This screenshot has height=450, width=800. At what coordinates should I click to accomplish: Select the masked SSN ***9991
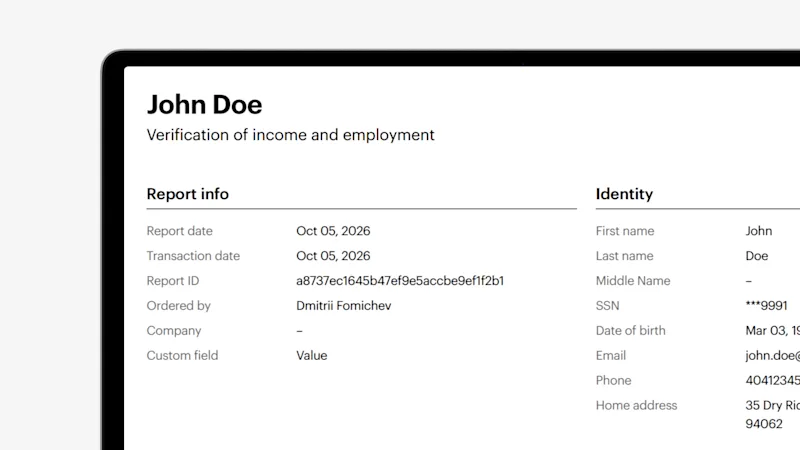tap(766, 306)
